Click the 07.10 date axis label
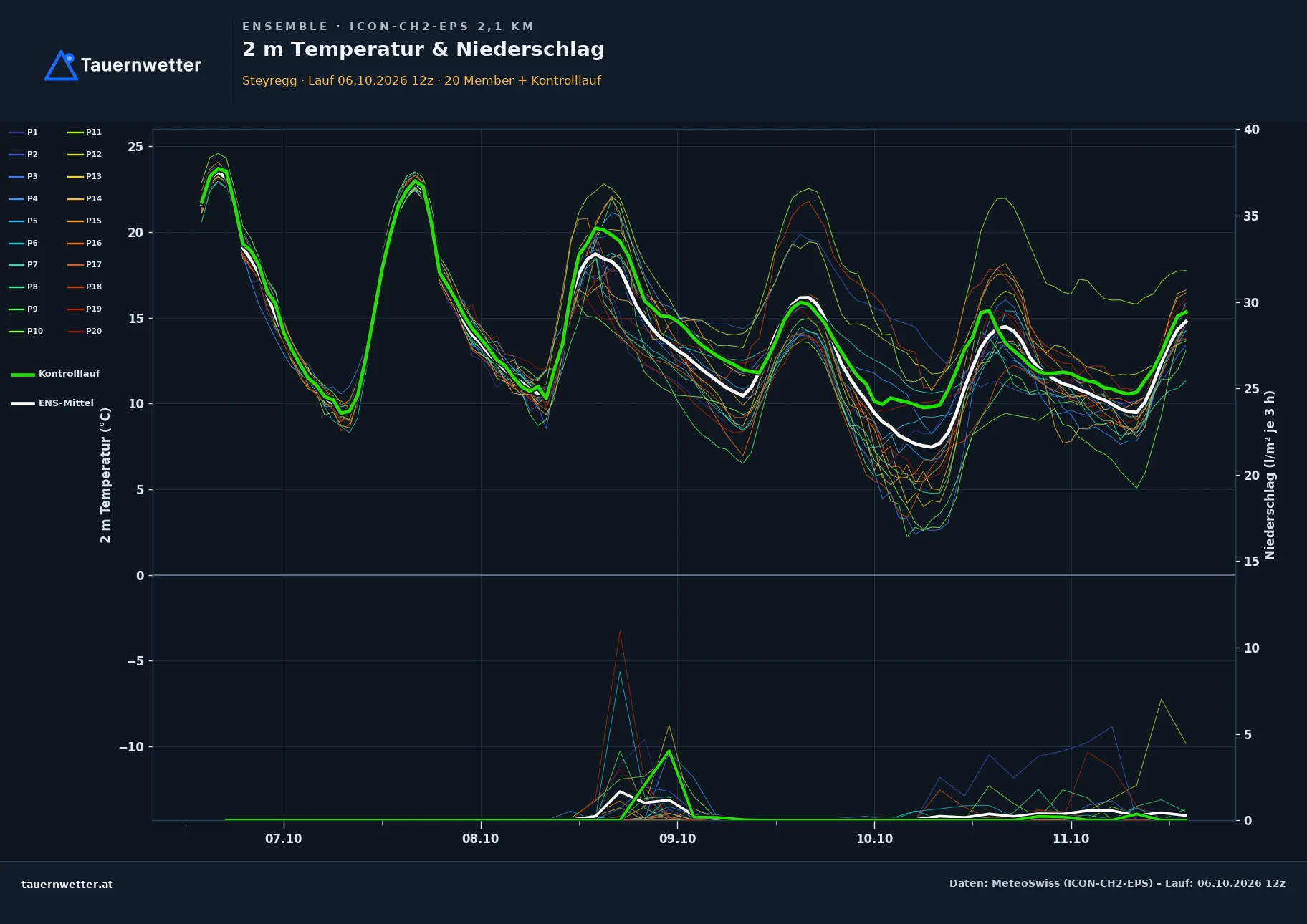The image size is (1307, 924). tap(284, 839)
